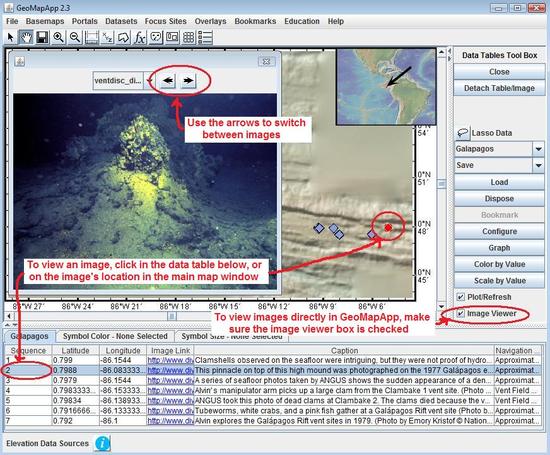Screen dimensions: 550x455
Task: Show the next image with right arrow
Action: (188, 80)
